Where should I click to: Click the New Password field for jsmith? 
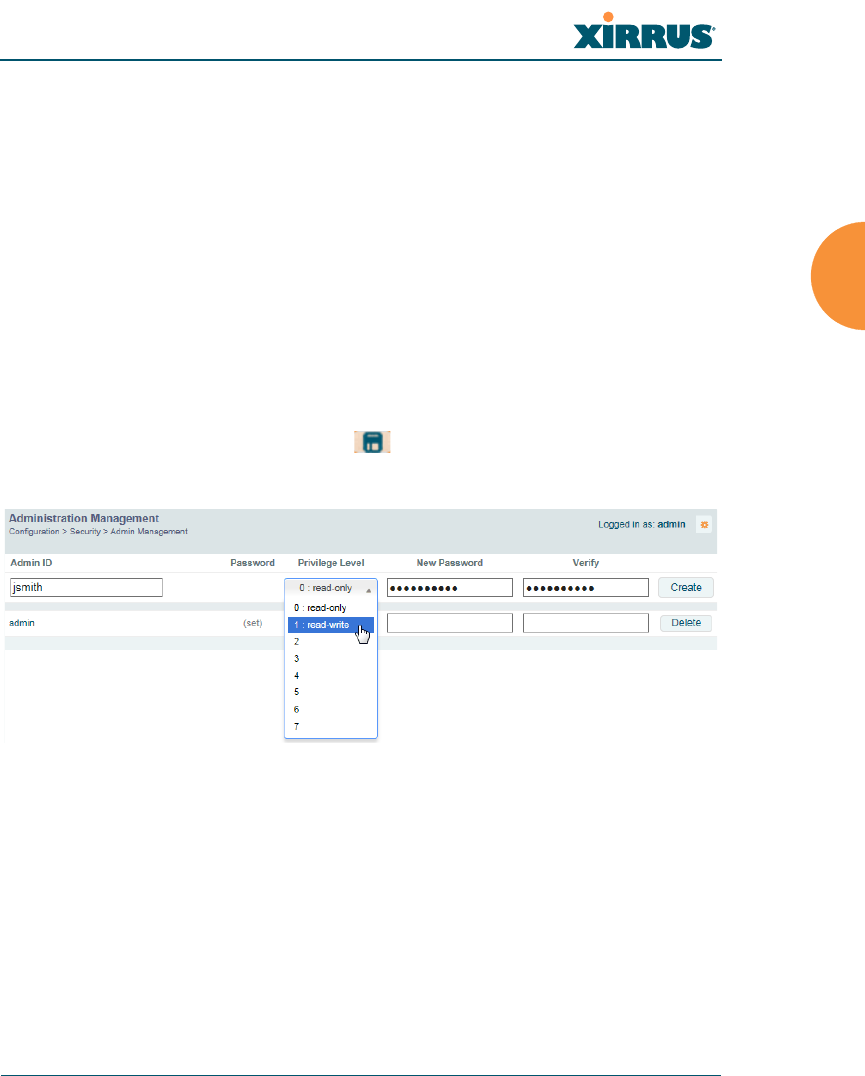pyautogui.click(x=450, y=587)
